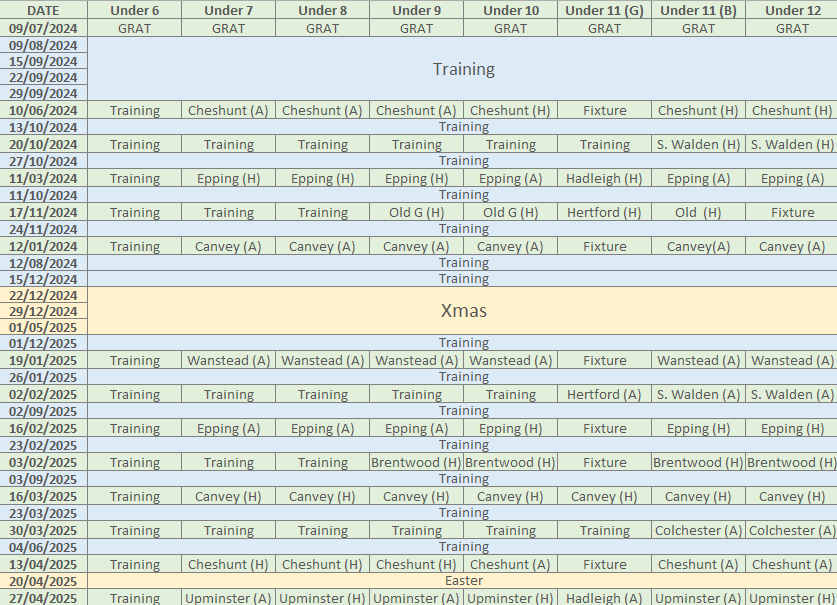Click the Easter row cell
This screenshot has height=605, width=837.
pos(463,580)
